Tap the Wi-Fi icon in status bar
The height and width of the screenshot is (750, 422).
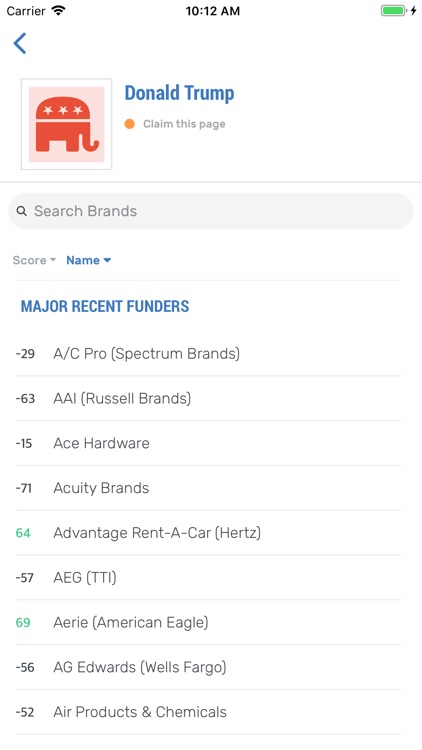[x=59, y=11]
